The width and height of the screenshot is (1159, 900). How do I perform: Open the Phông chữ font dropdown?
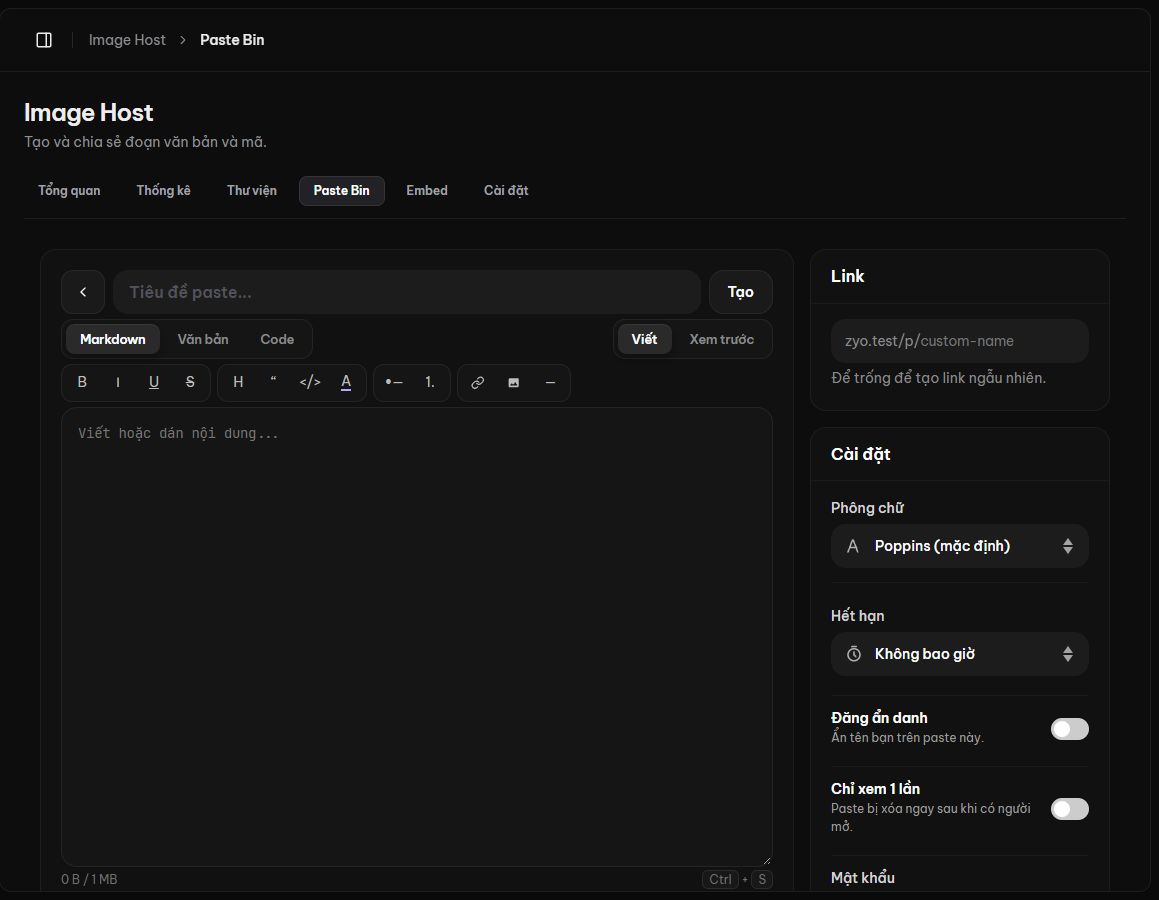[959, 546]
